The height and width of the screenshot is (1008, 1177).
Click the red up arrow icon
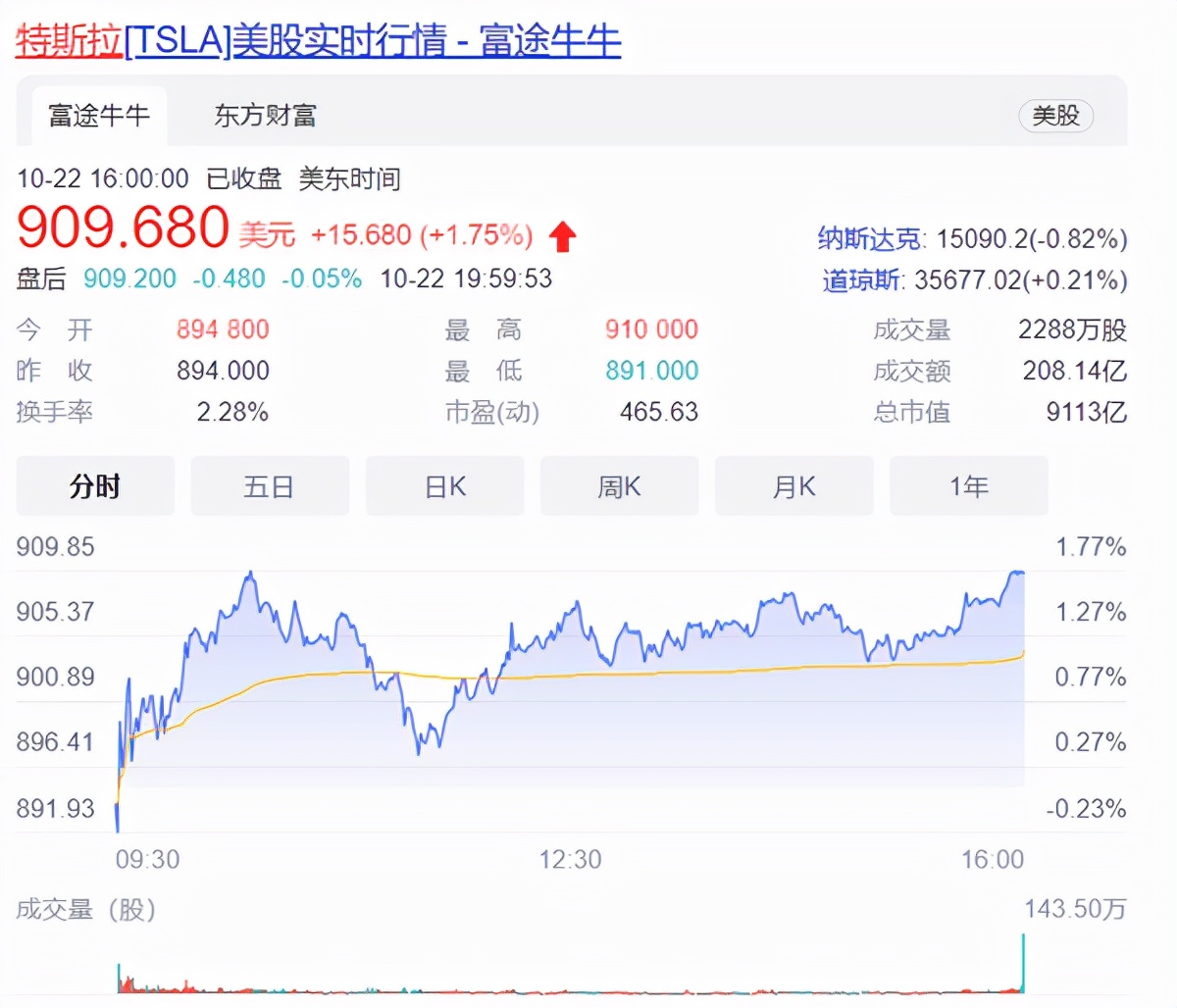[x=562, y=236]
